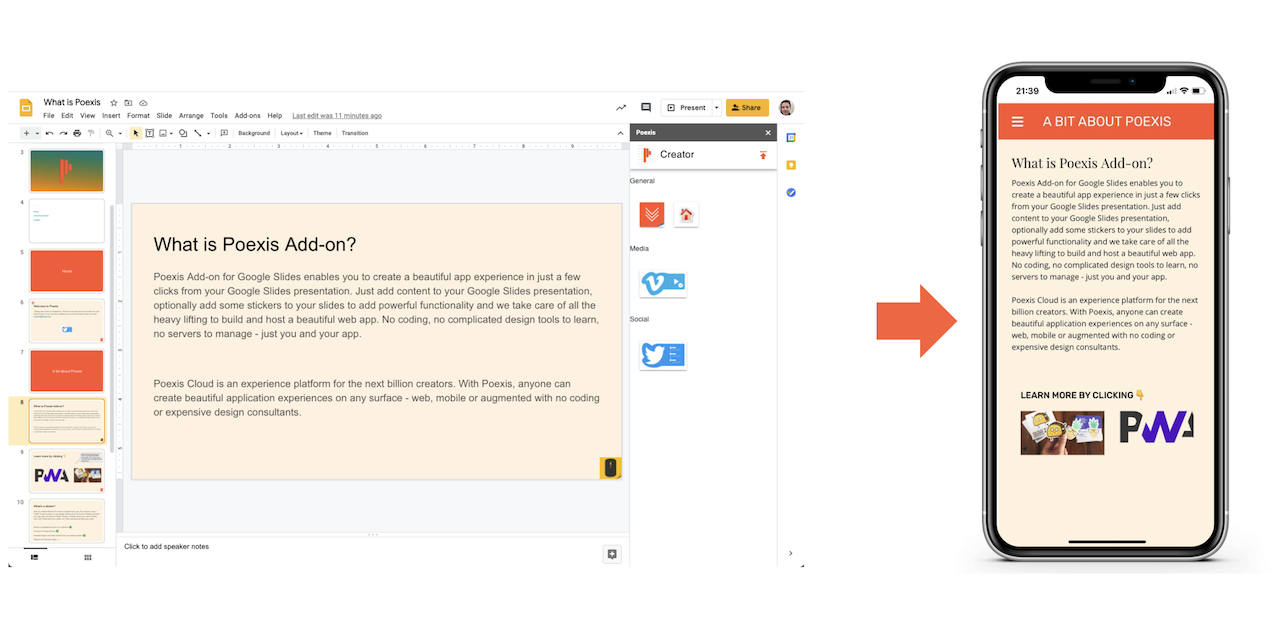Screen dimensions: 1280x633
Task: Select the Vimeo sticker under Media
Action: [663, 284]
